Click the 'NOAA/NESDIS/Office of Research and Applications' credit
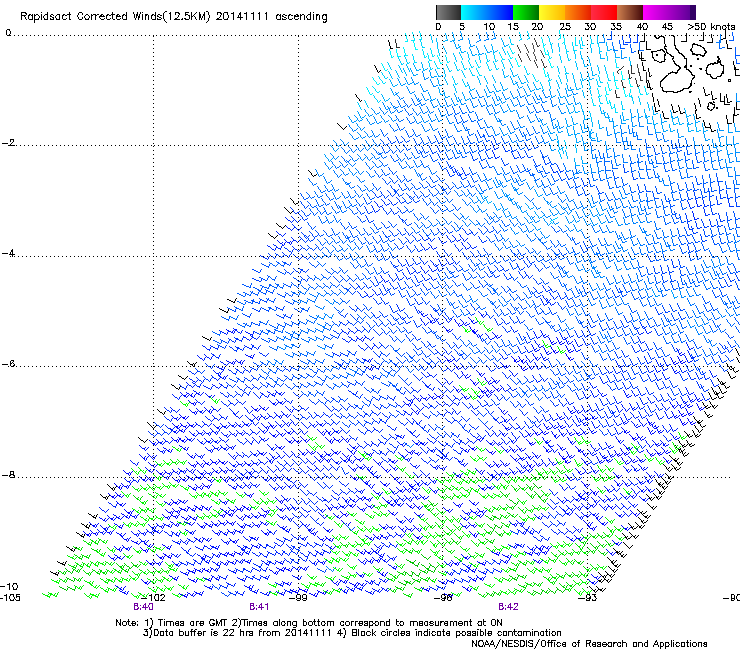 (x=589, y=644)
